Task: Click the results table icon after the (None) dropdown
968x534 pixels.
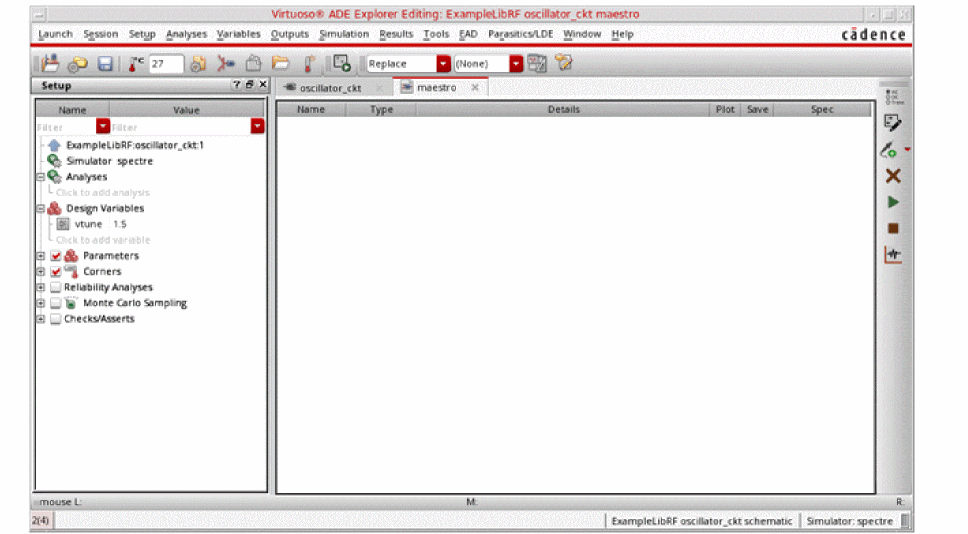Action: coord(537,63)
